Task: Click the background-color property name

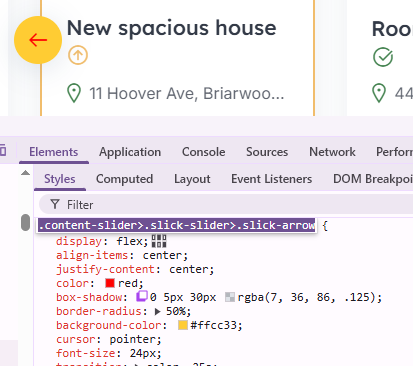Action: [109, 325]
